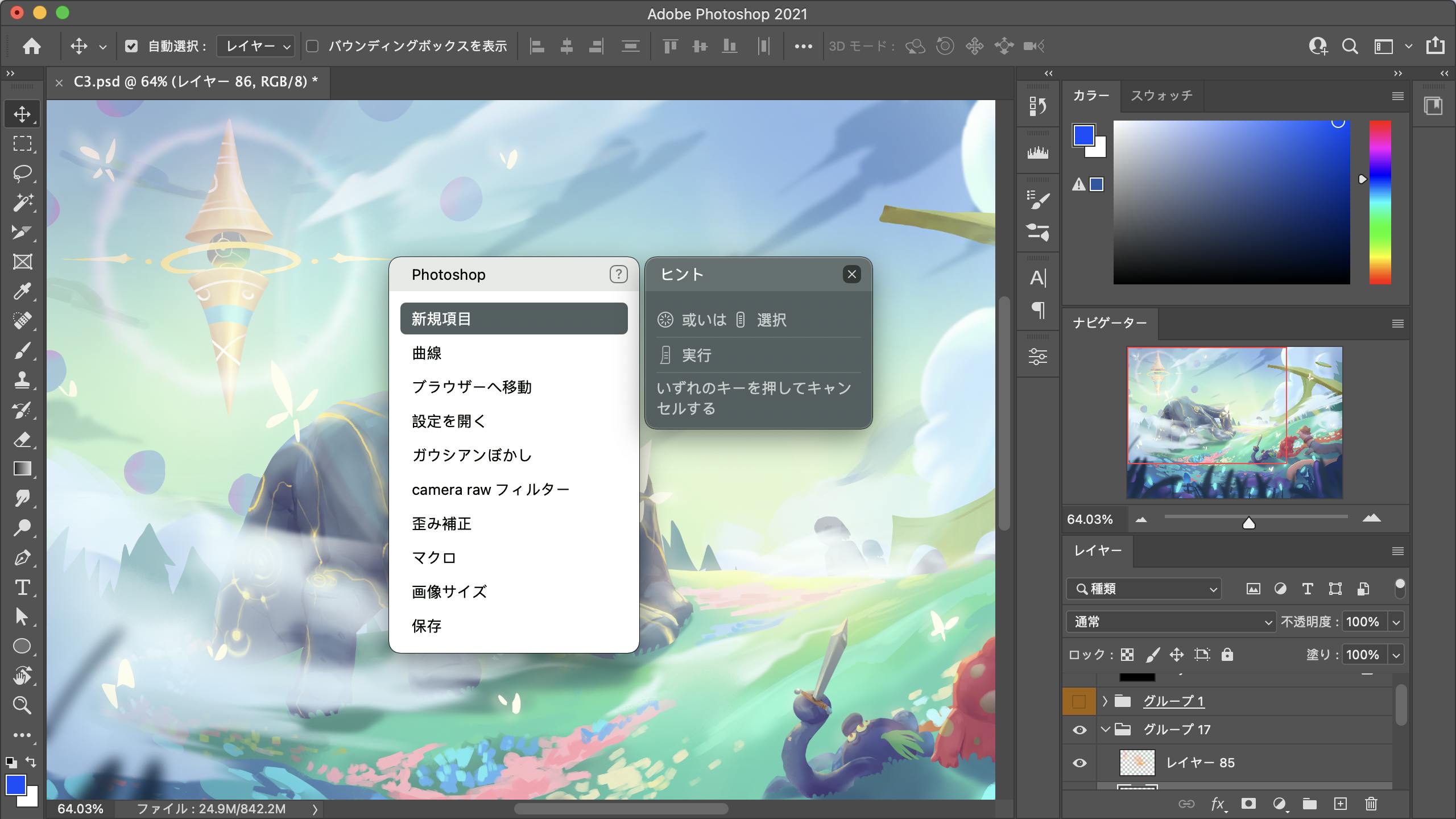Open the 通常 blend mode dropdown
This screenshot has height=819, width=1456.
click(x=1170, y=622)
